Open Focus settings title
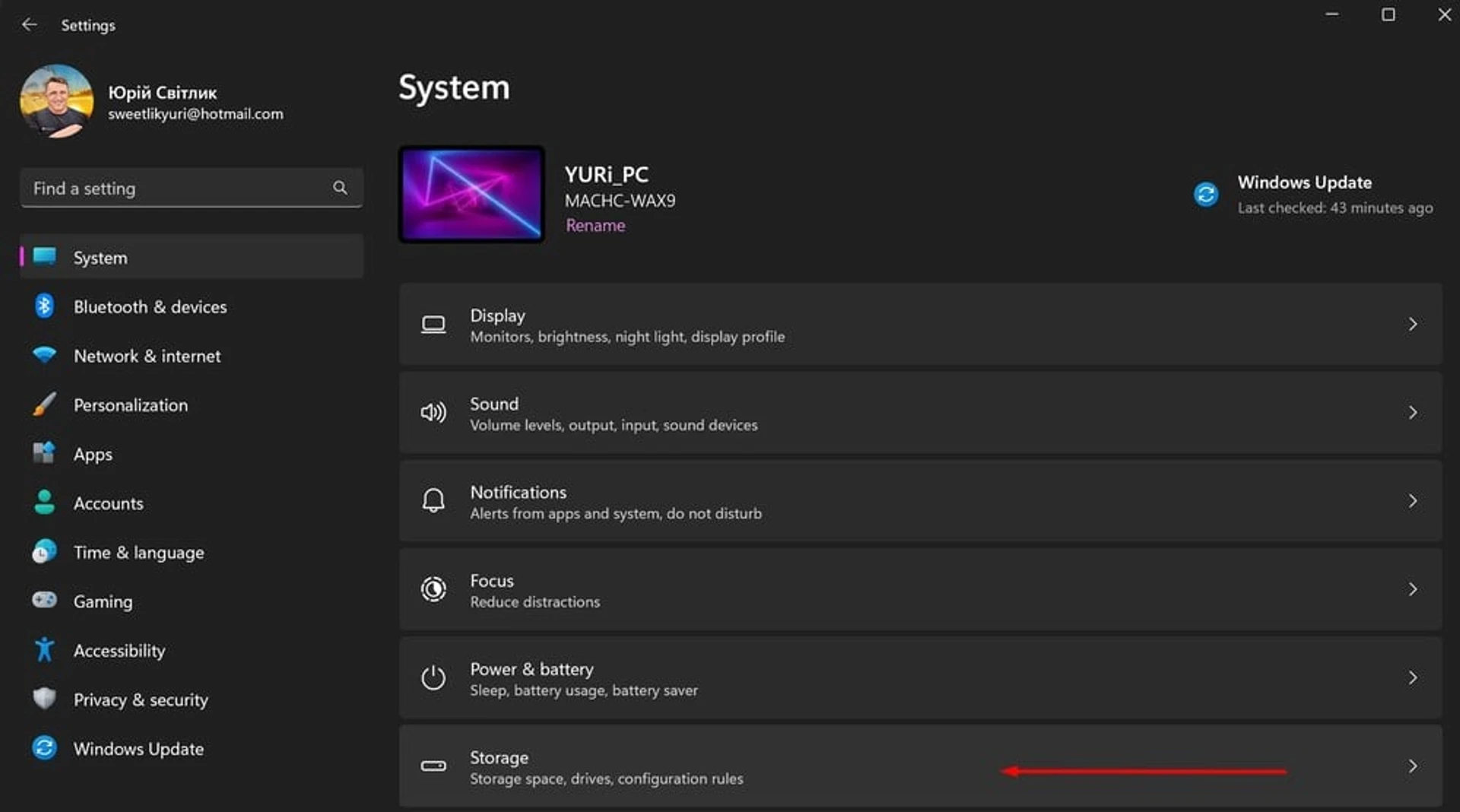The height and width of the screenshot is (812, 1460). (x=492, y=580)
